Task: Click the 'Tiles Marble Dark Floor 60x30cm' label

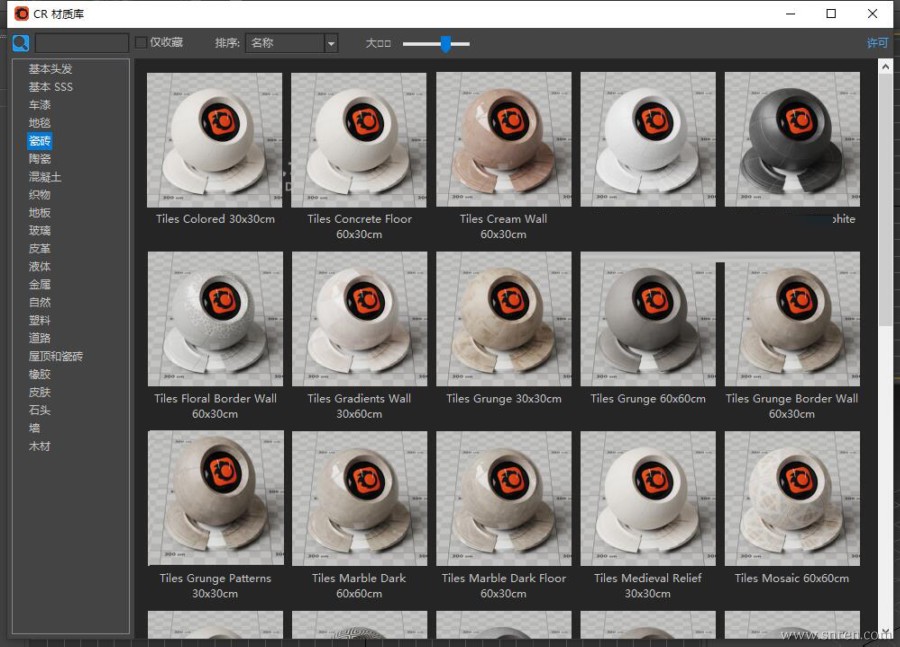Action: [503, 586]
